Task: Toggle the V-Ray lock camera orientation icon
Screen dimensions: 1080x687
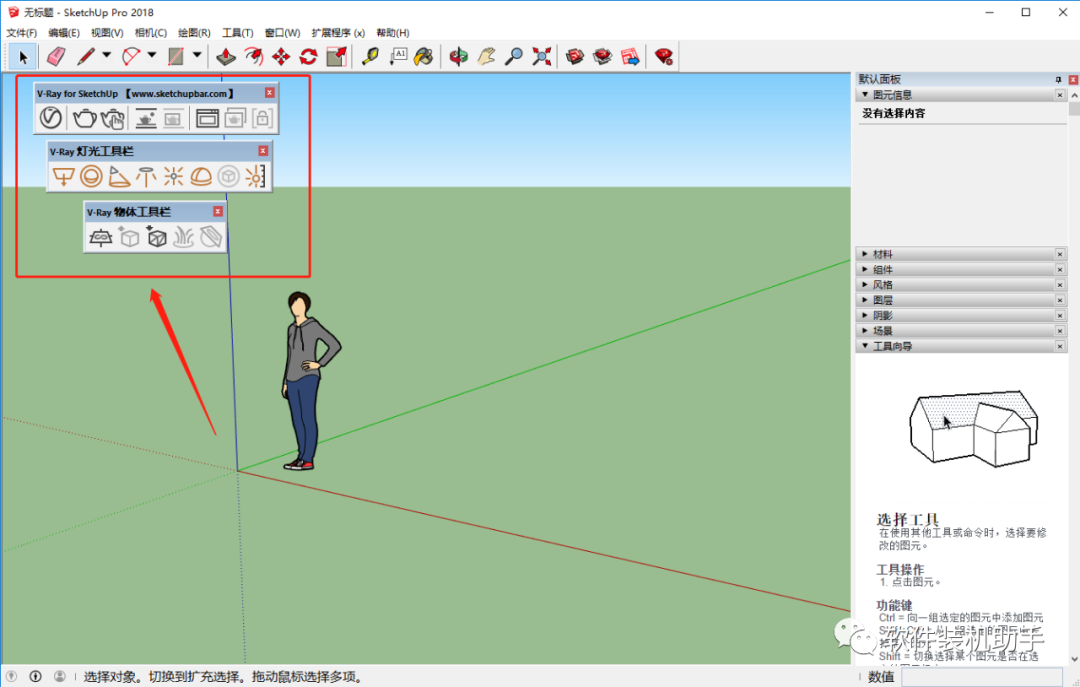Action: tap(262, 119)
